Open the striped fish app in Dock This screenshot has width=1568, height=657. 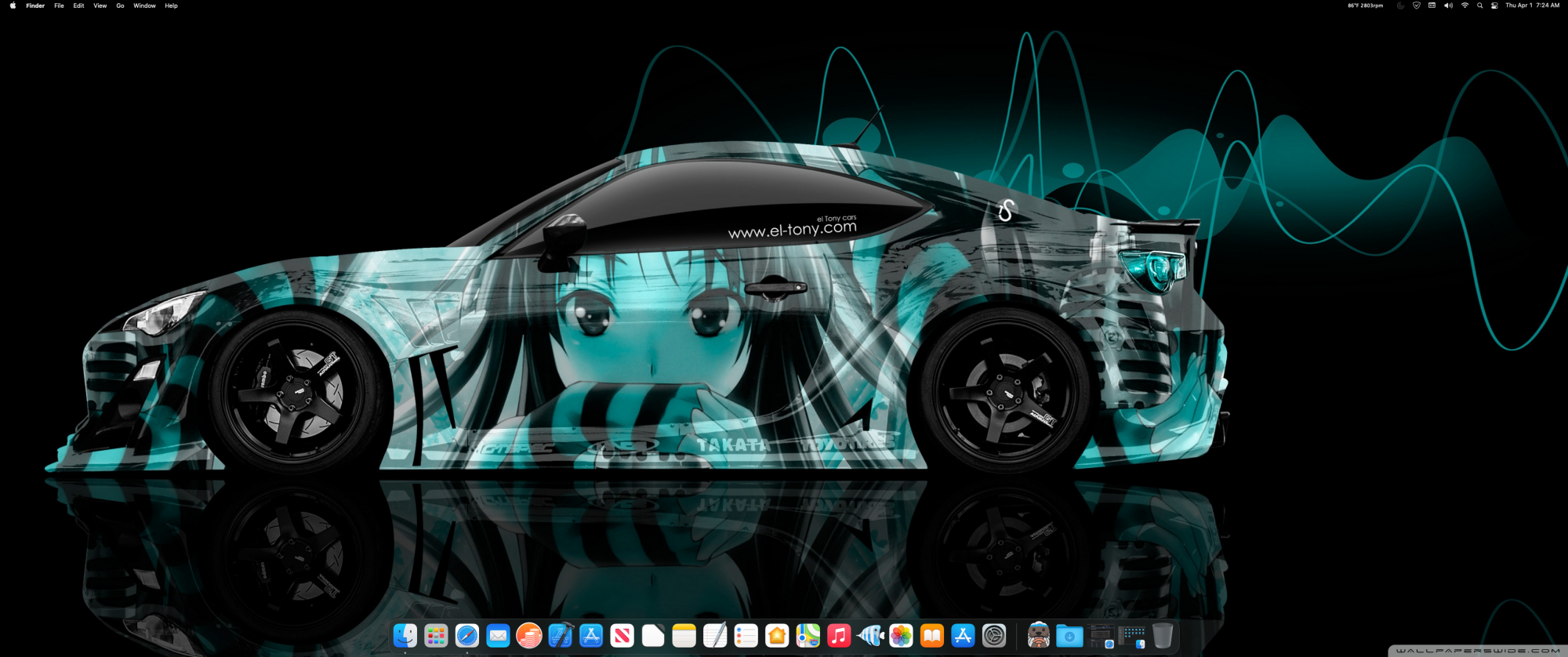pyautogui.click(x=870, y=636)
